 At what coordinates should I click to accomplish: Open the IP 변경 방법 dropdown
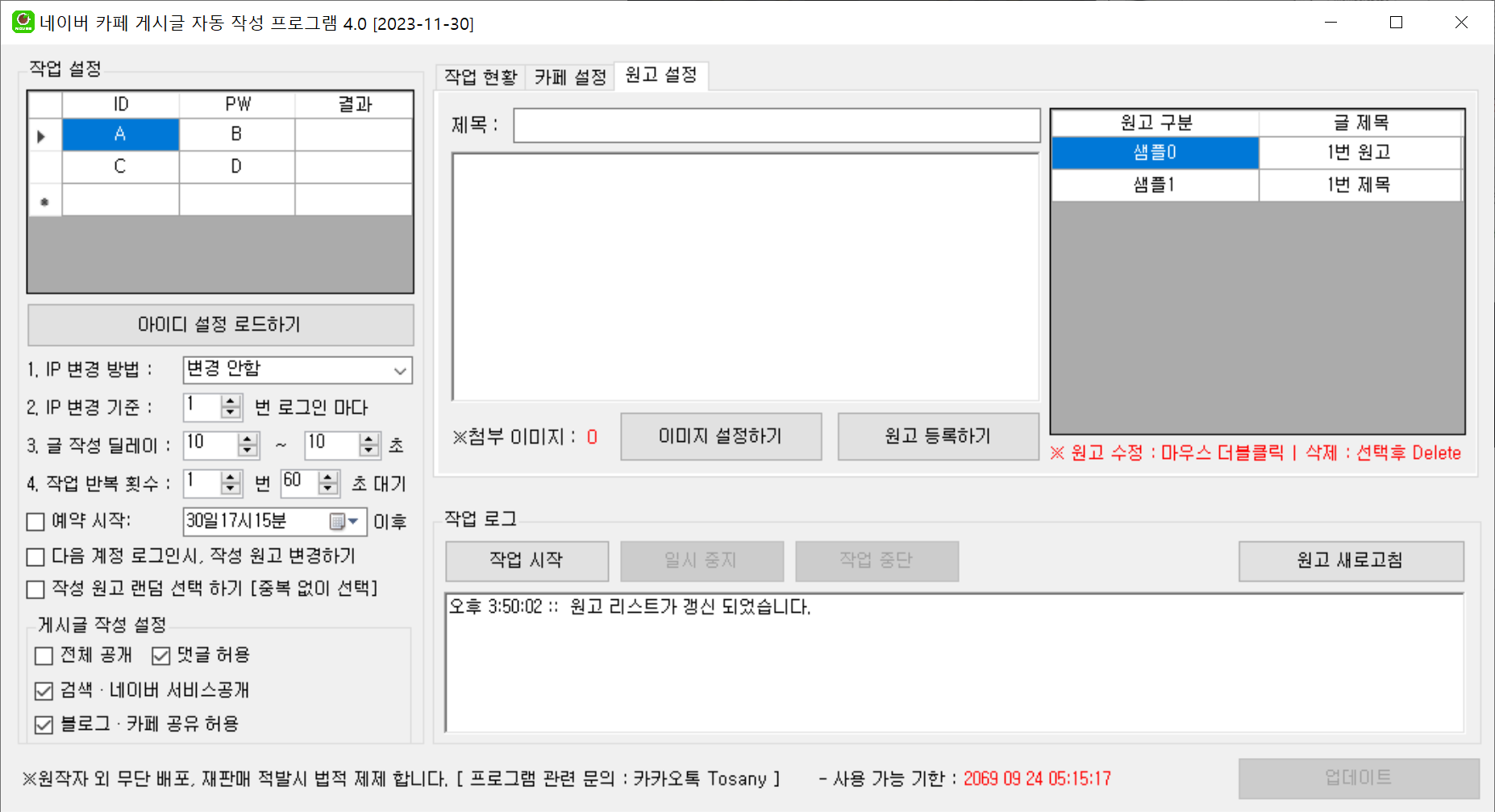click(x=400, y=371)
